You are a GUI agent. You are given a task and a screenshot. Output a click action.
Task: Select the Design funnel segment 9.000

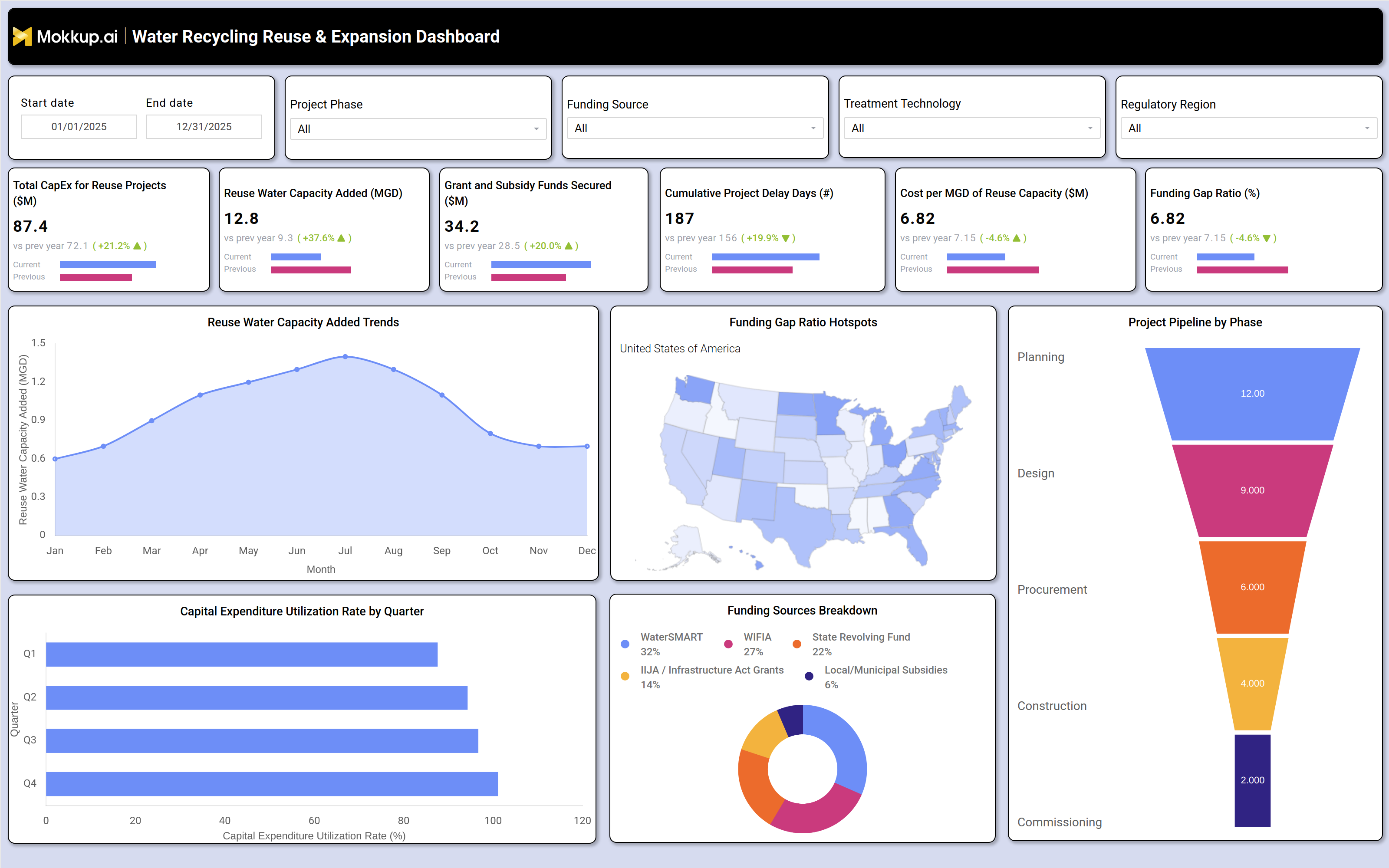(x=1252, y=490)
